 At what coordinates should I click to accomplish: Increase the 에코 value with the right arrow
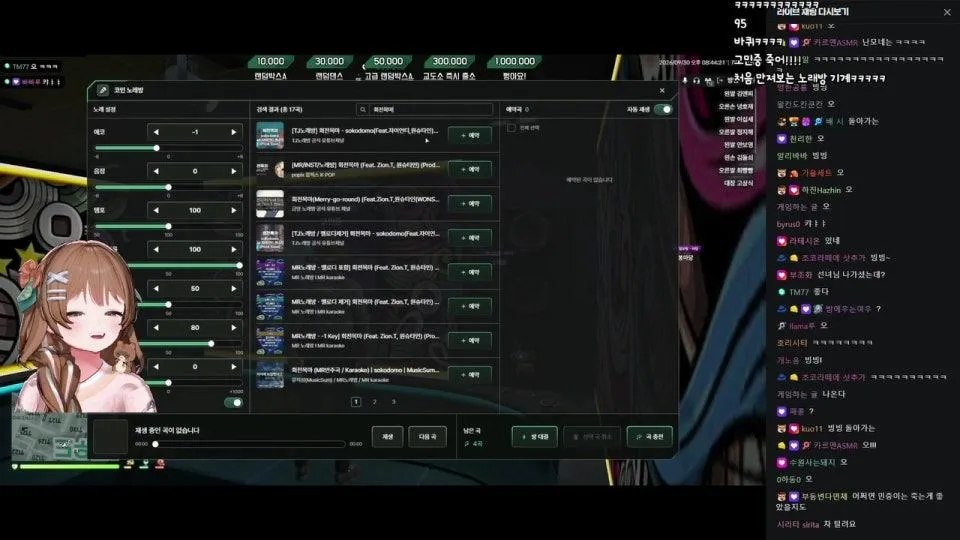coord(233,132)
